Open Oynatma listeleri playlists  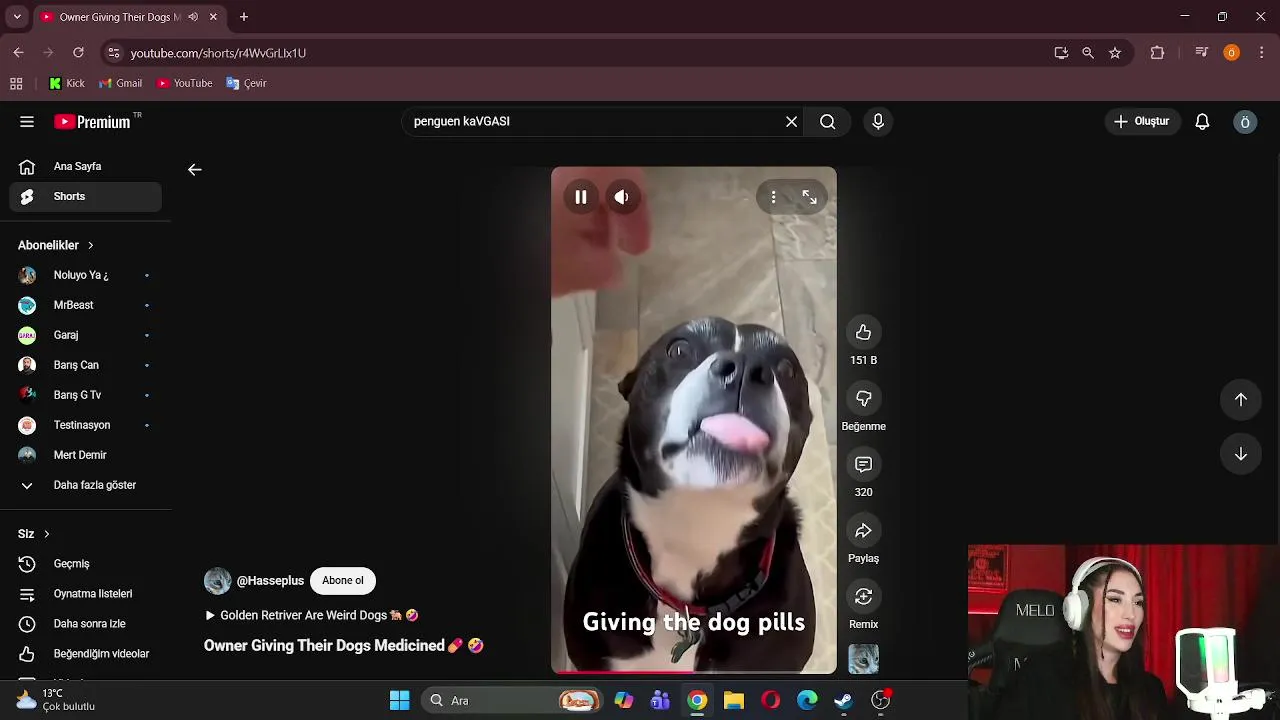[86, 594]
